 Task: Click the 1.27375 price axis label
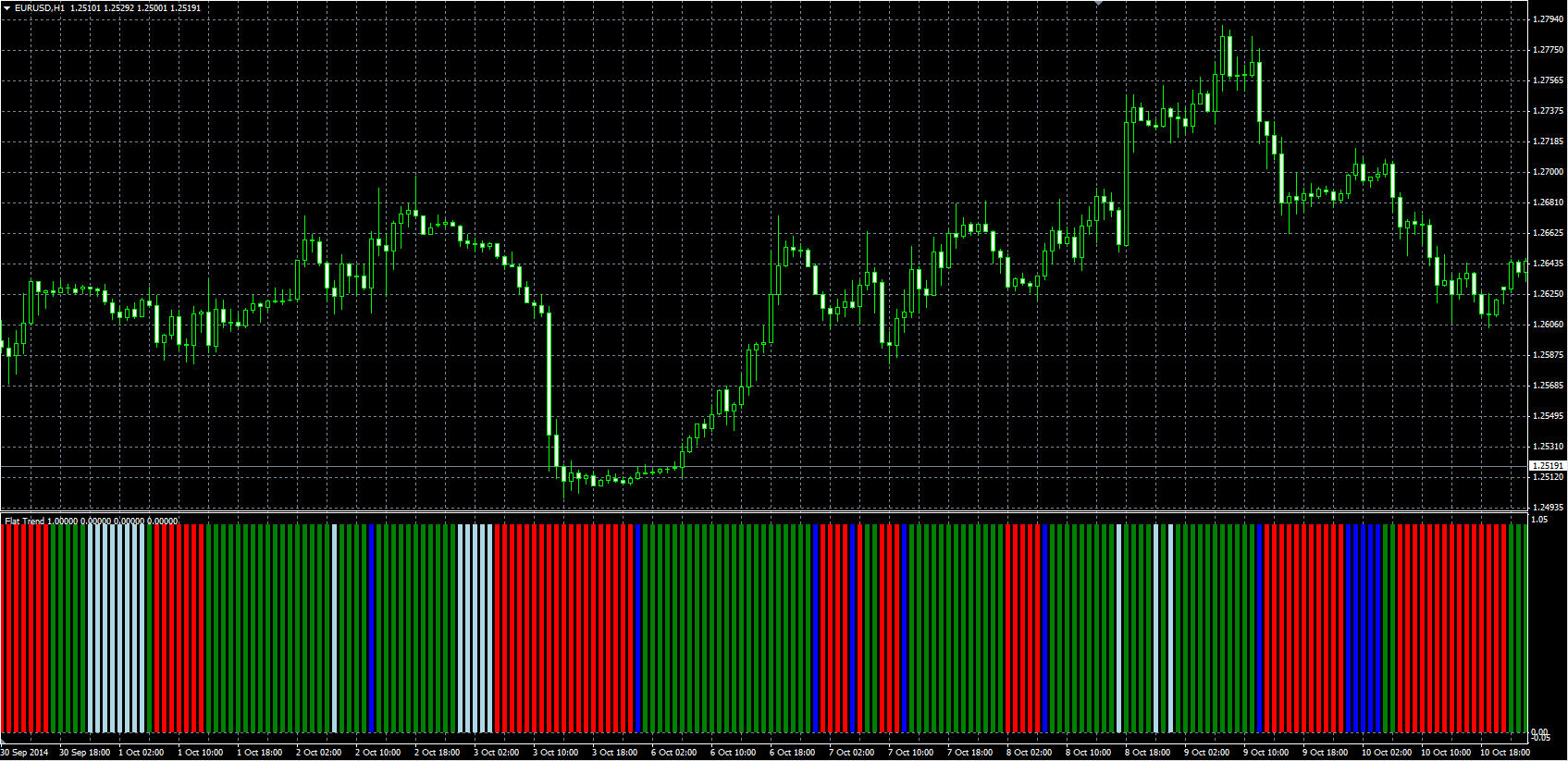(x=1548, y=111)
